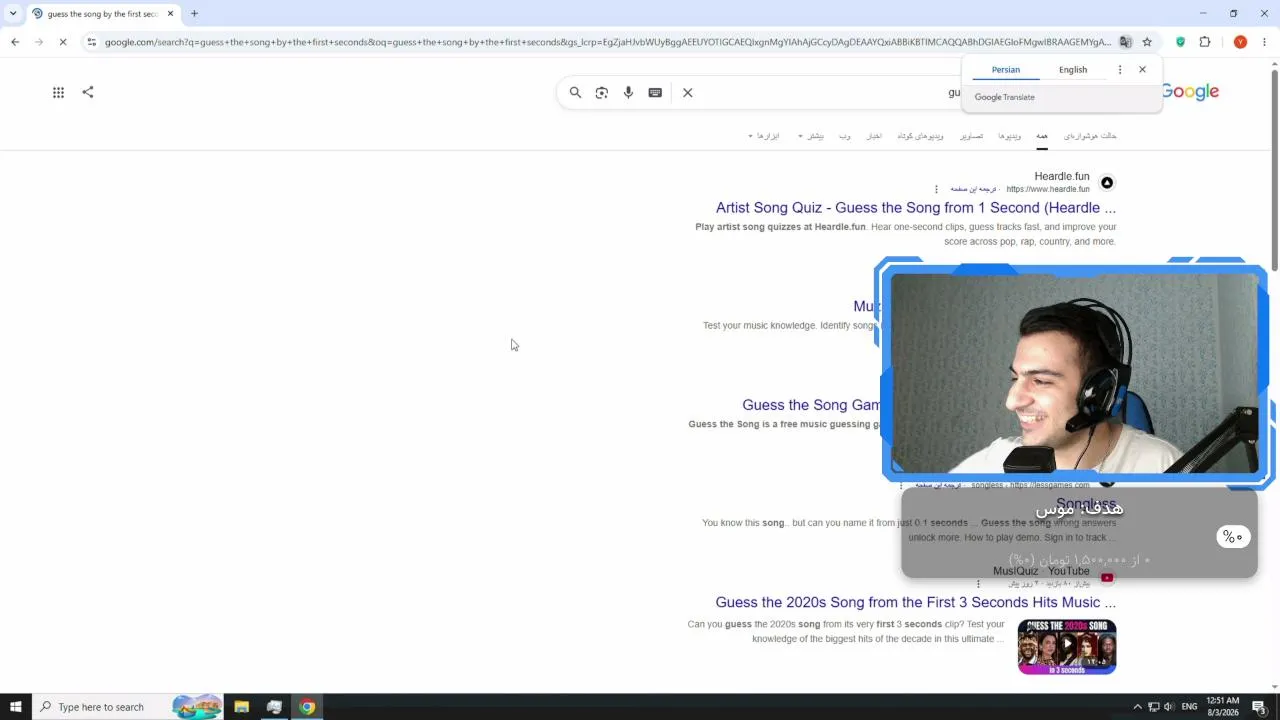Open the 'Guess the Song Game' result
The width and height of the screenshot is (1280, 720).
811,405
